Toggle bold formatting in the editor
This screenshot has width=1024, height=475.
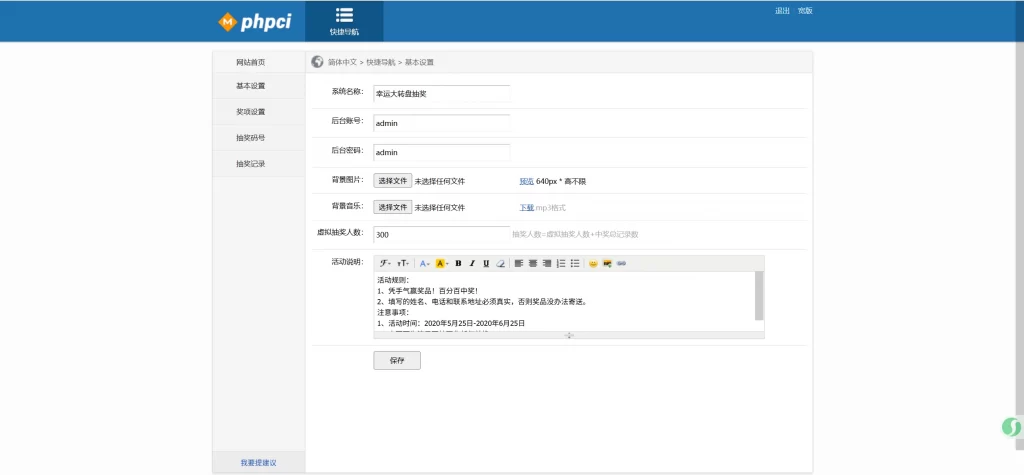point(458,263)
